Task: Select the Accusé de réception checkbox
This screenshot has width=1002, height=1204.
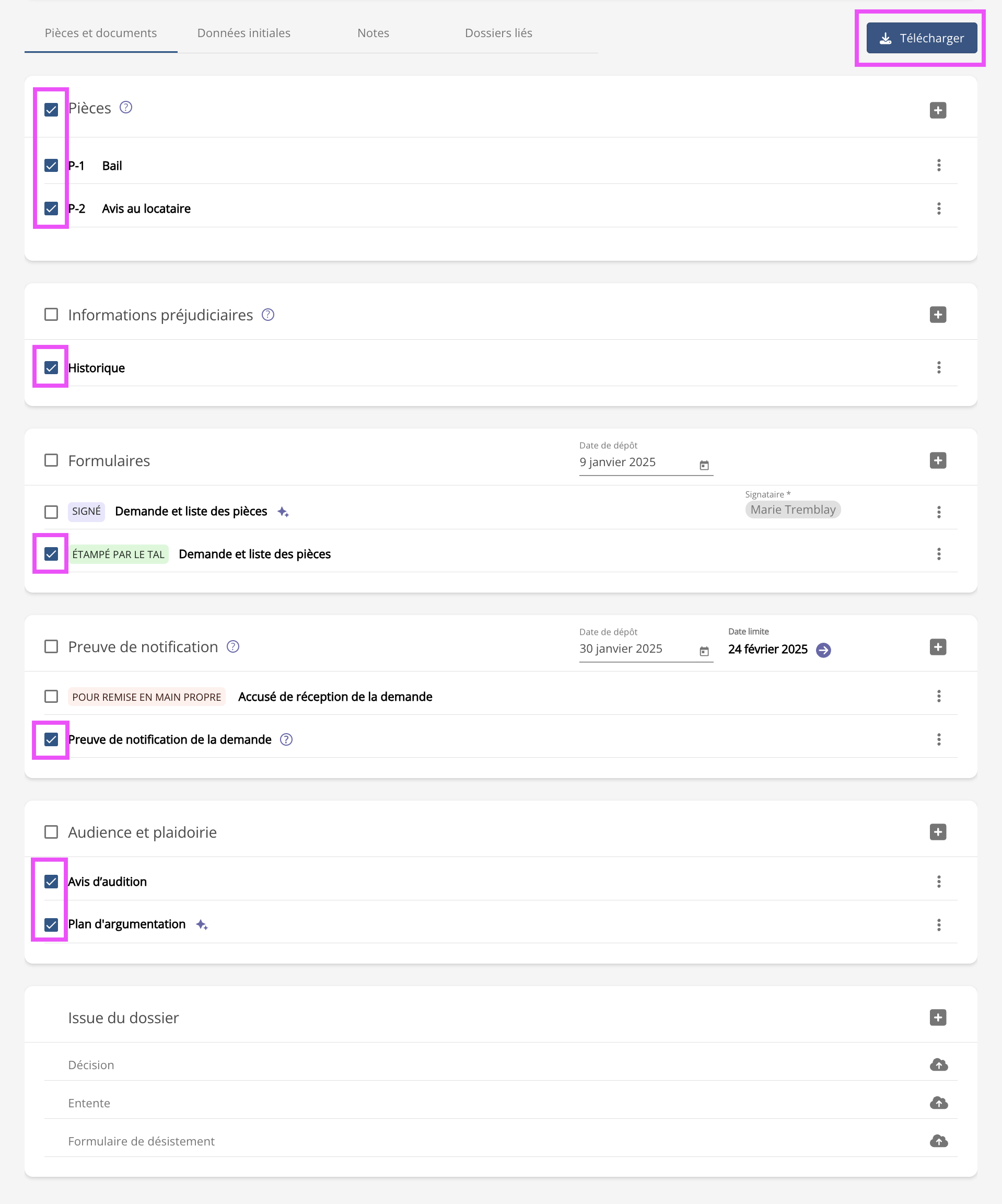Action: (51, 697)
